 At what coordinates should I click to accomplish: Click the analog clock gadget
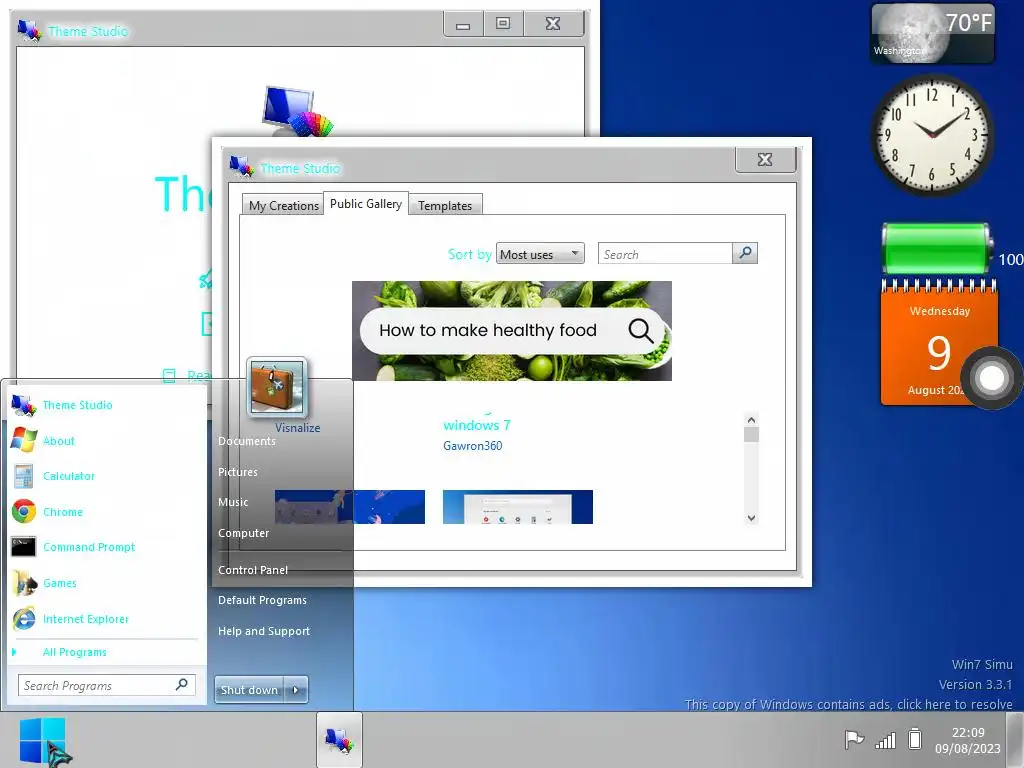pyautogui.click(x=934, y=135)
